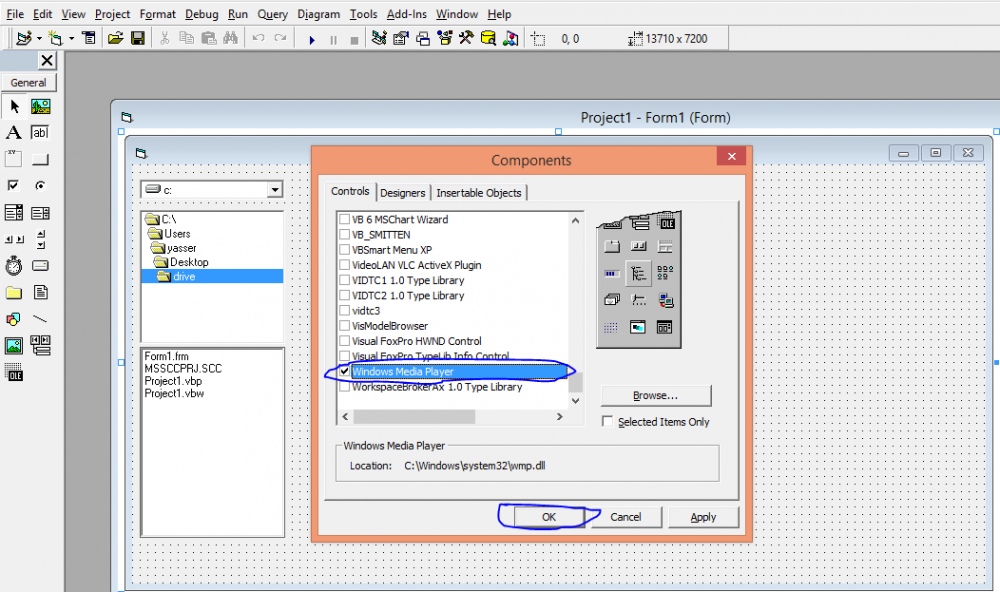
Task: Switch to the Insertable Objects tab
Action: coord(479,193)
